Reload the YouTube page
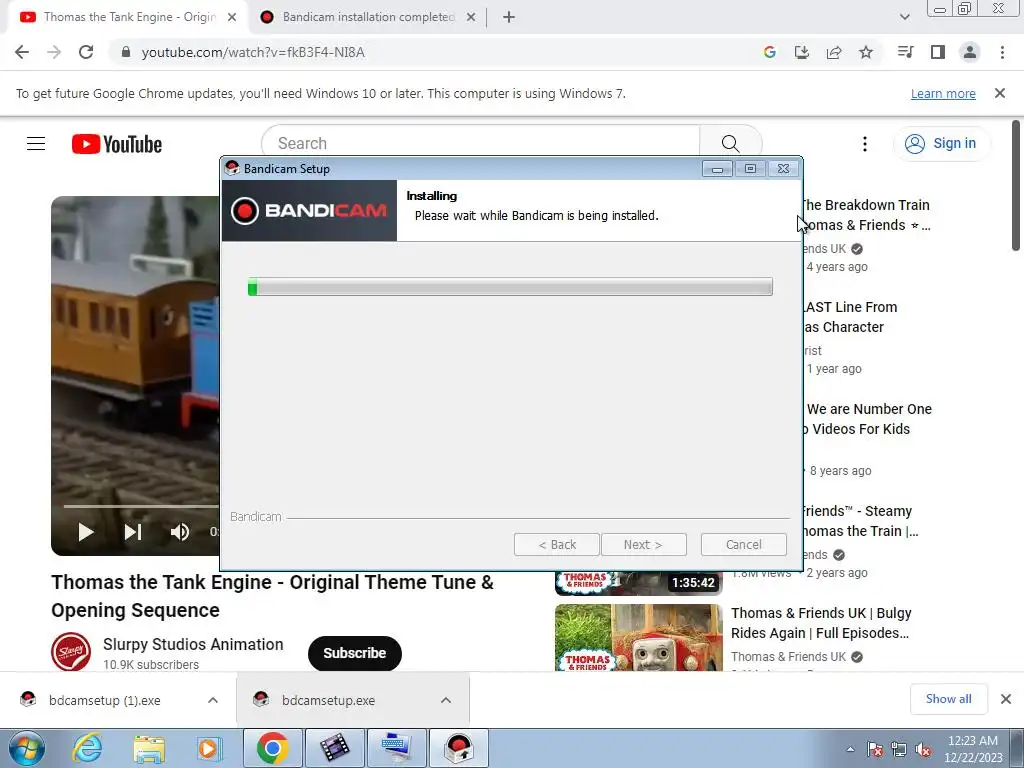The image size is (1024, 768). 86,52
